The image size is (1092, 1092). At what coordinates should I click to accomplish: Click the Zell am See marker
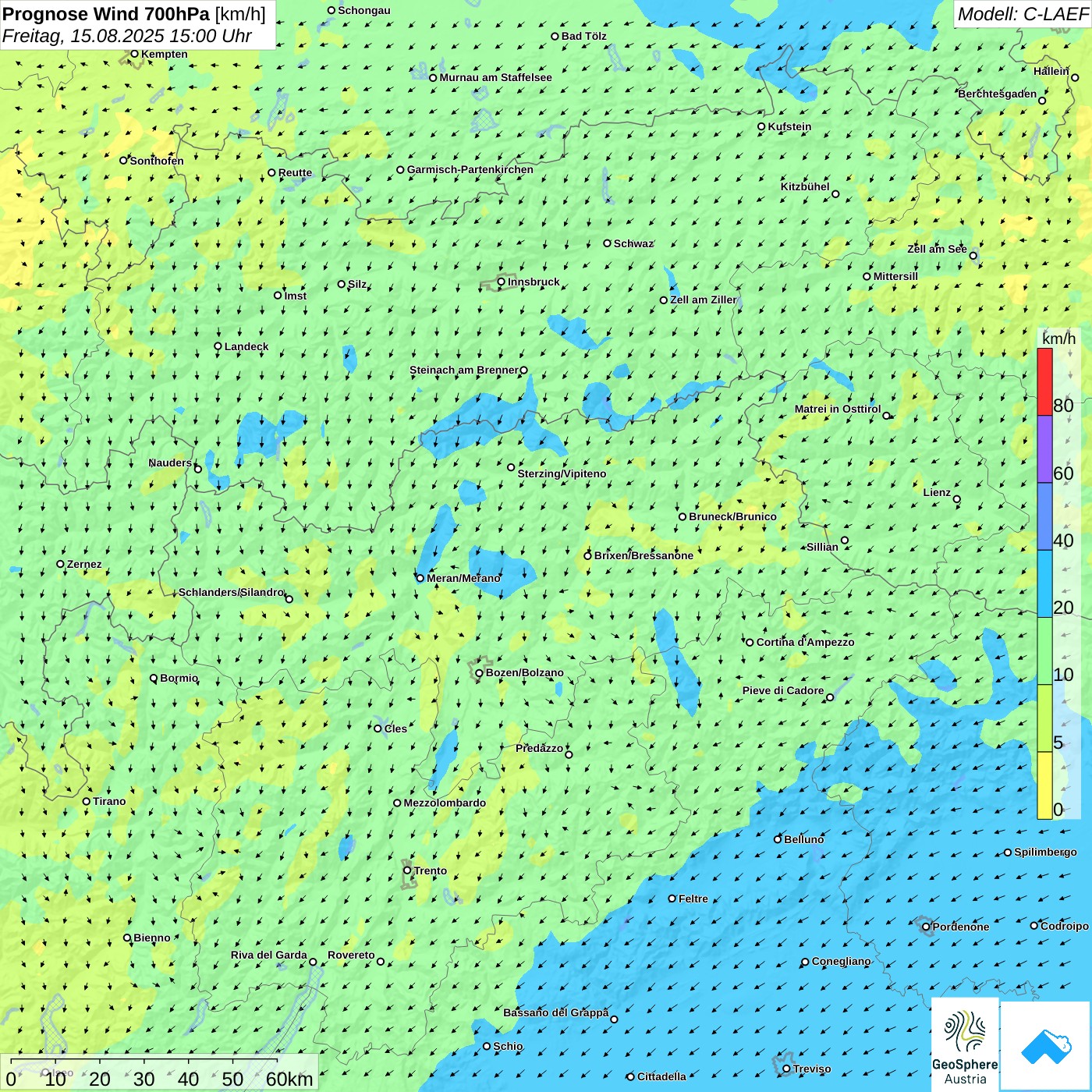pyautogui.click(x=973, y=256)
